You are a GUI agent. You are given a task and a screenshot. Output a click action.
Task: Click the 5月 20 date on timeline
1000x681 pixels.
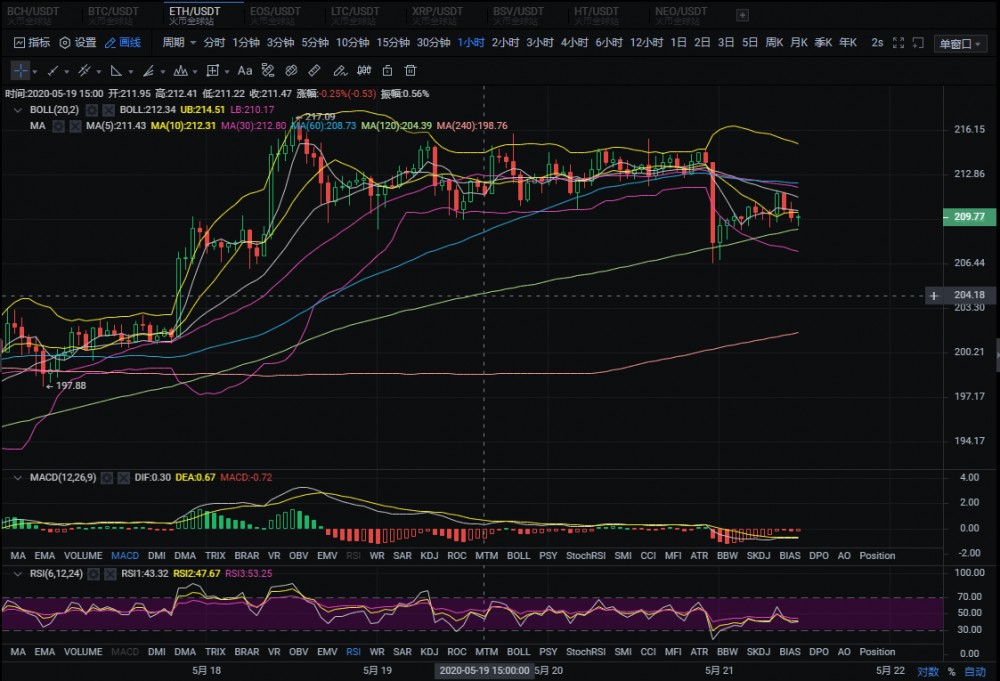[549, 671]
